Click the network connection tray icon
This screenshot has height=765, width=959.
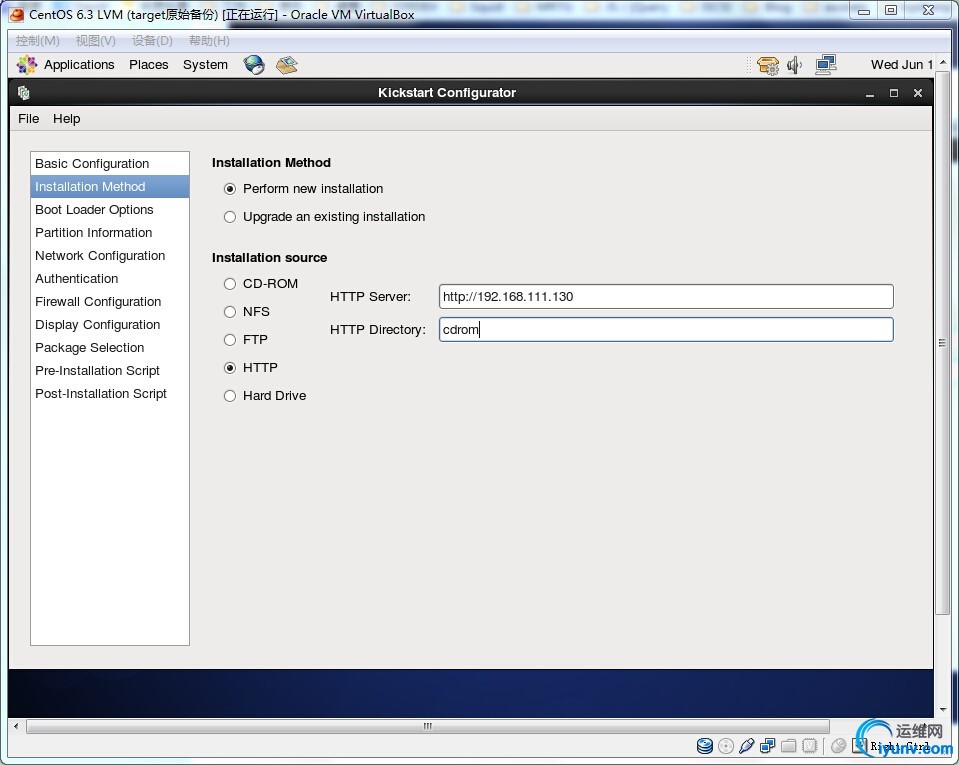[825, 65]
